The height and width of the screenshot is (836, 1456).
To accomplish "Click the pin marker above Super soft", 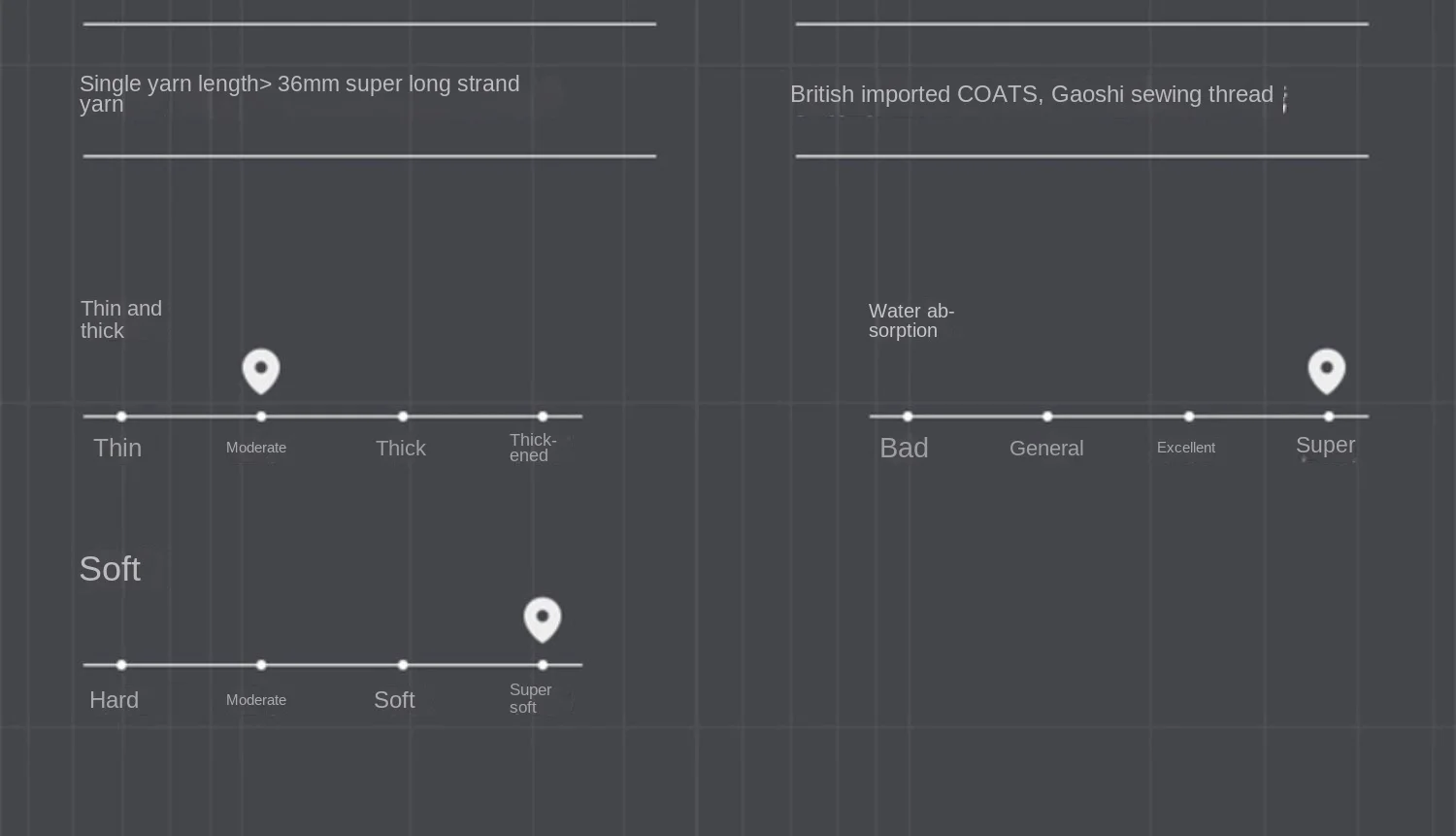I will [x=542, y=618].
